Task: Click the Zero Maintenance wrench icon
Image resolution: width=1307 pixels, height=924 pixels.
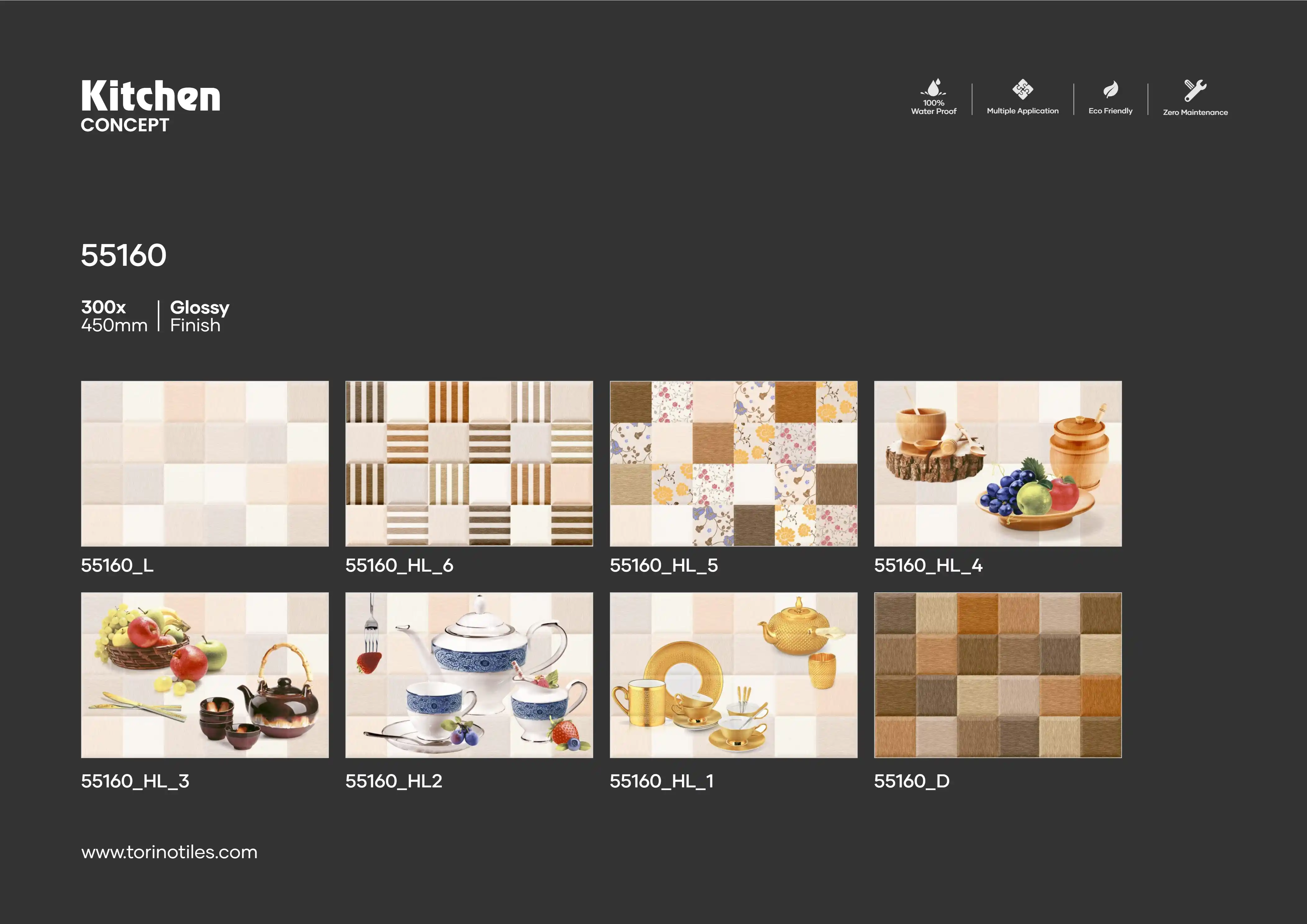Action: click(1195, 90)
